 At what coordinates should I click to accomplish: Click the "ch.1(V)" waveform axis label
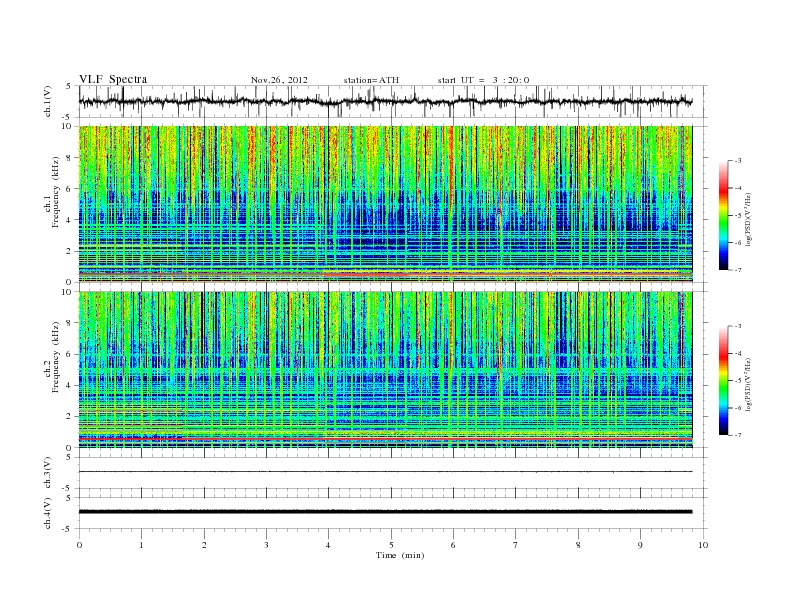click(x=48, y=101)
